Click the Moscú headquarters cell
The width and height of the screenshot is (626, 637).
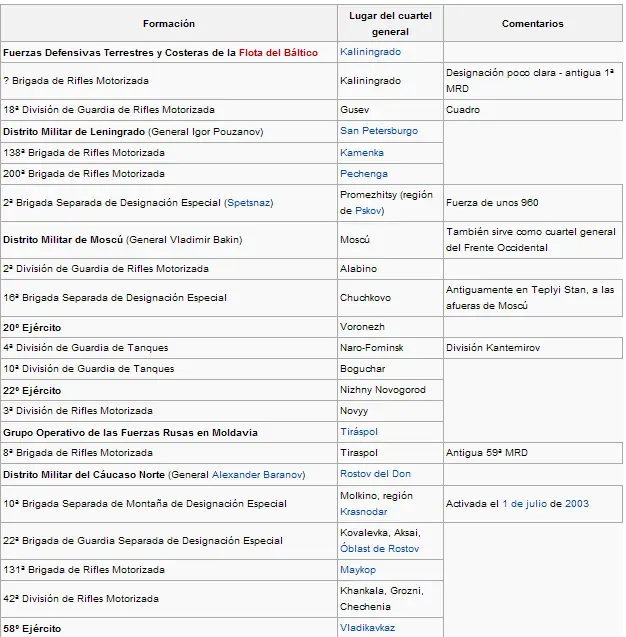(x=390, y=240)
